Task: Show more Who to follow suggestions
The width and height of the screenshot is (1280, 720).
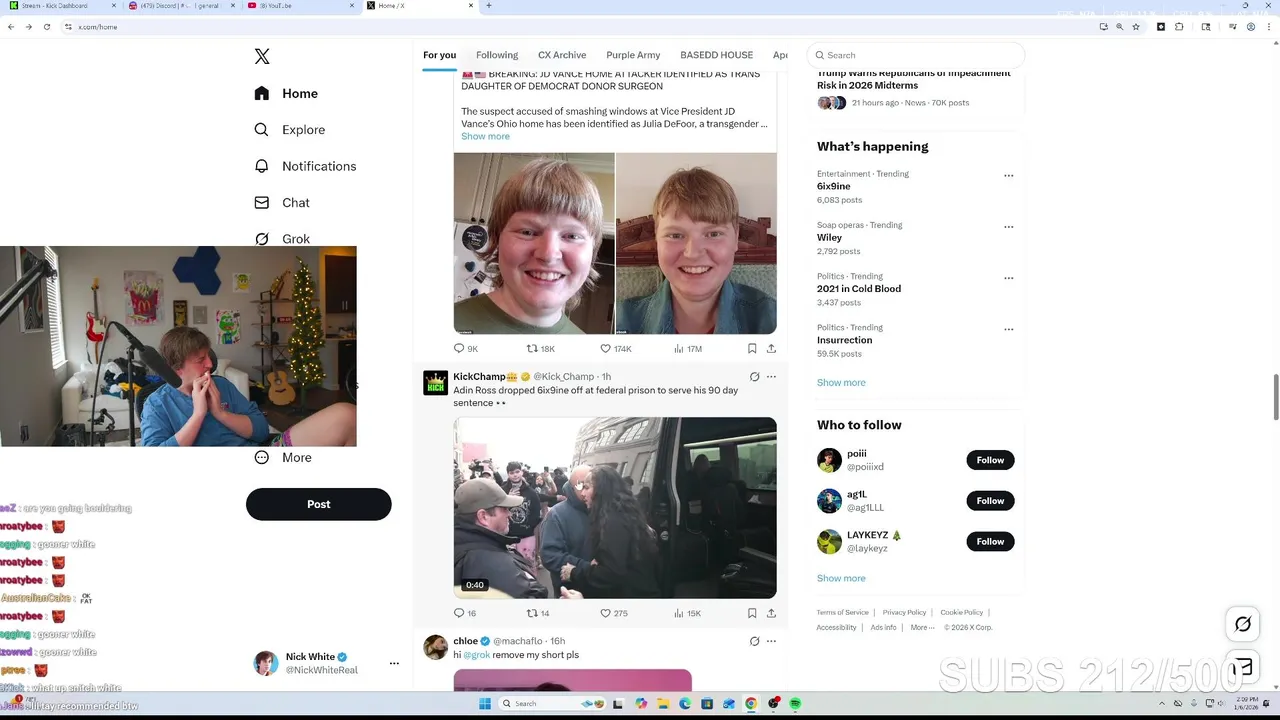Action: pos(841,578)
